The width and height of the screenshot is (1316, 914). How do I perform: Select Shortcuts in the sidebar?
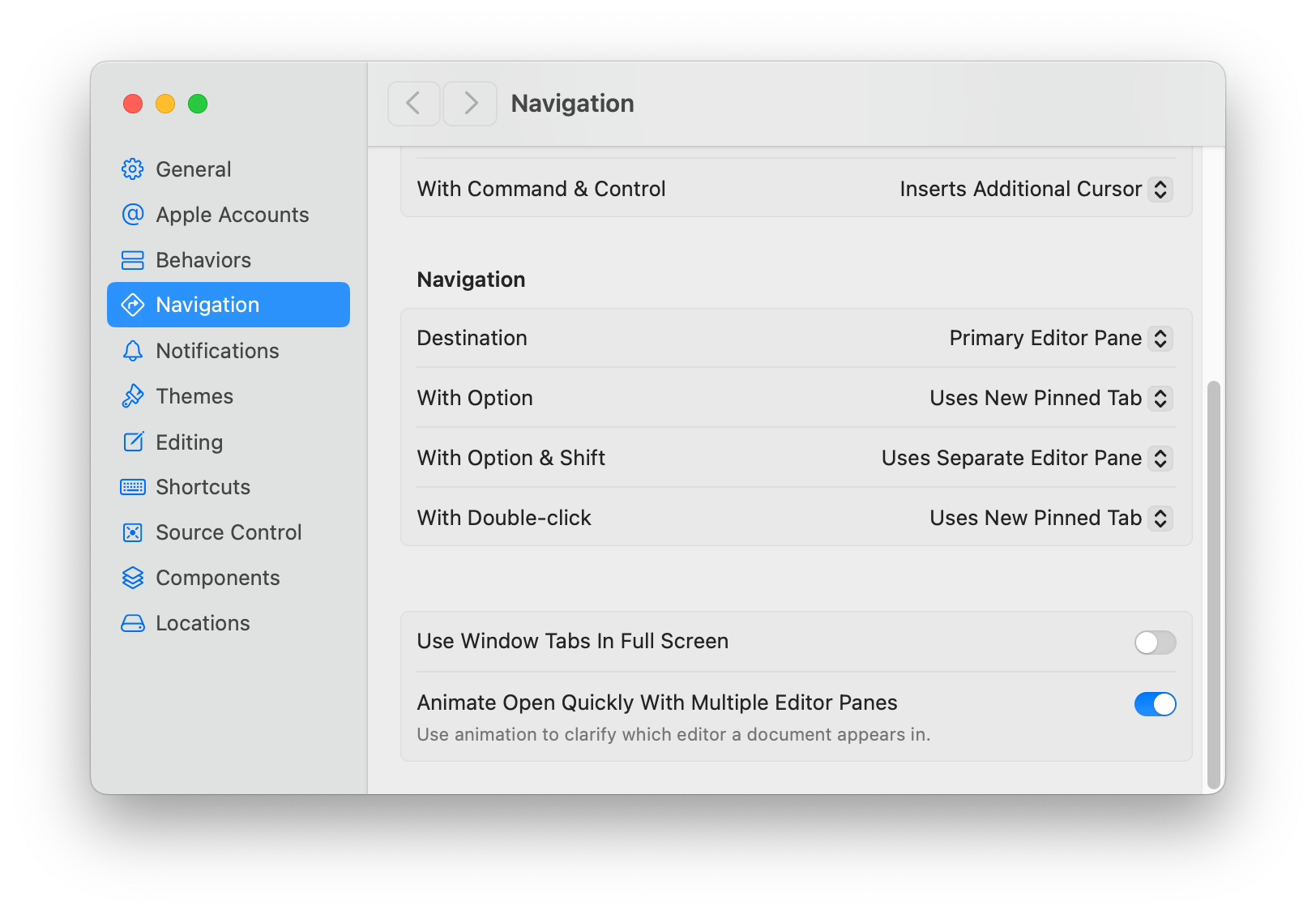[x=229, y=487]
